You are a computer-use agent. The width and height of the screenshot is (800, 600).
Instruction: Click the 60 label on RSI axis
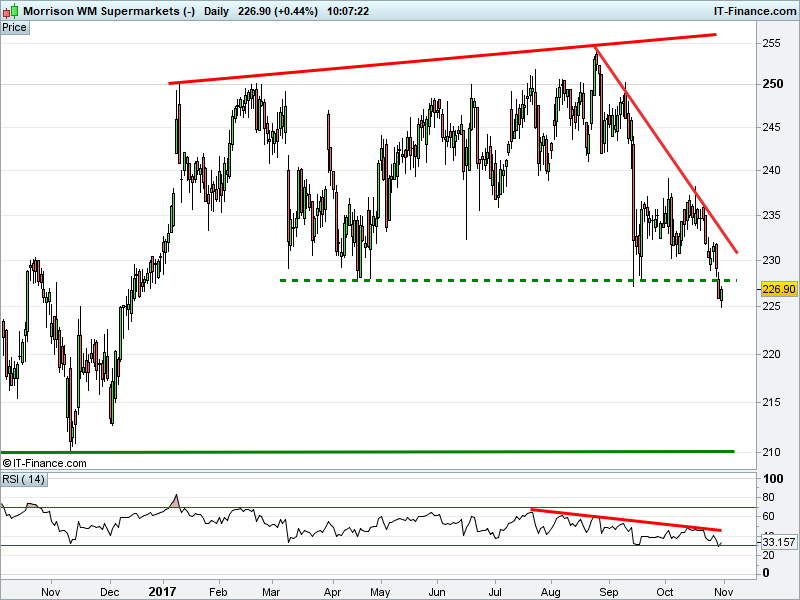768,516
